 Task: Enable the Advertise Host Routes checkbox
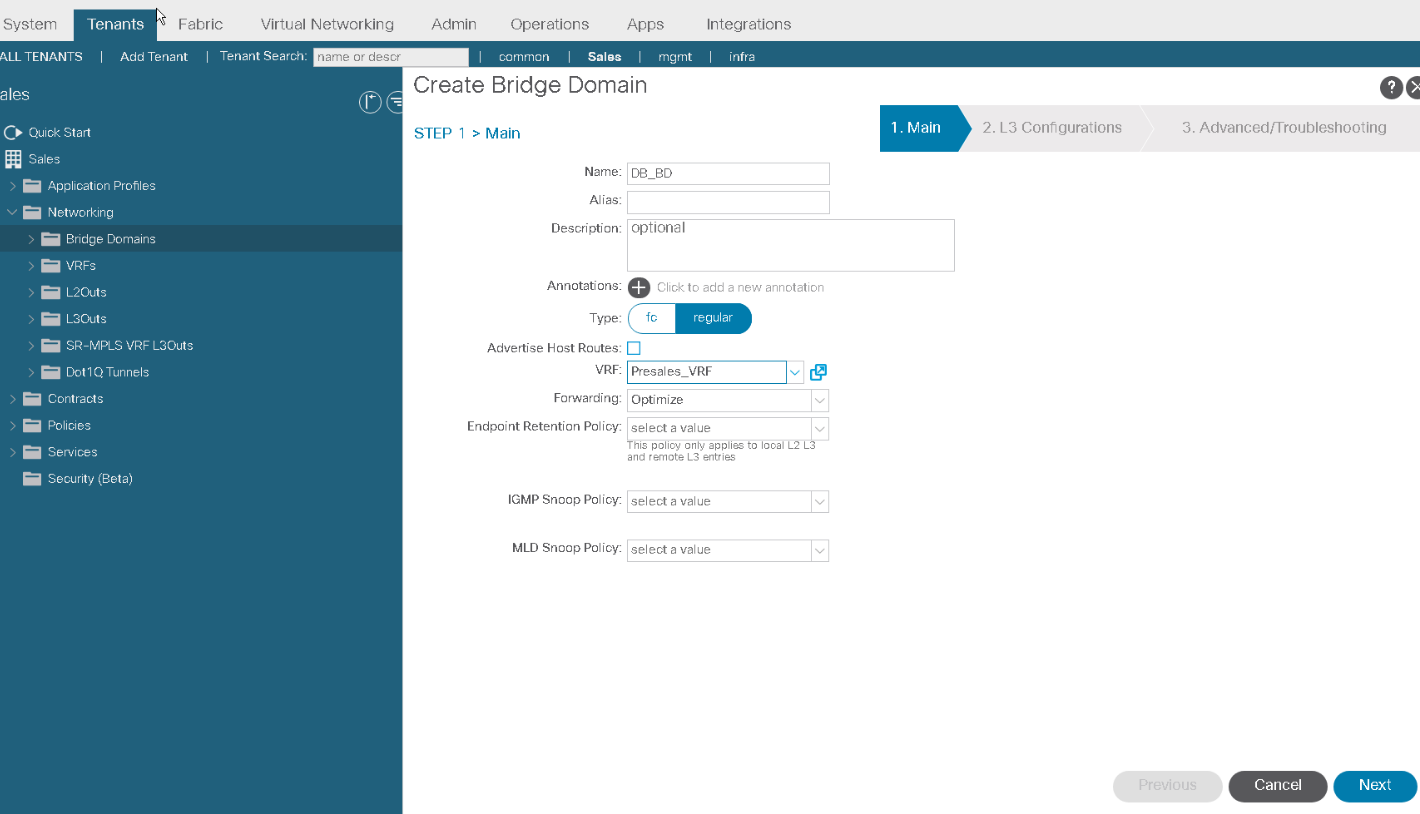tap(634, 348)
